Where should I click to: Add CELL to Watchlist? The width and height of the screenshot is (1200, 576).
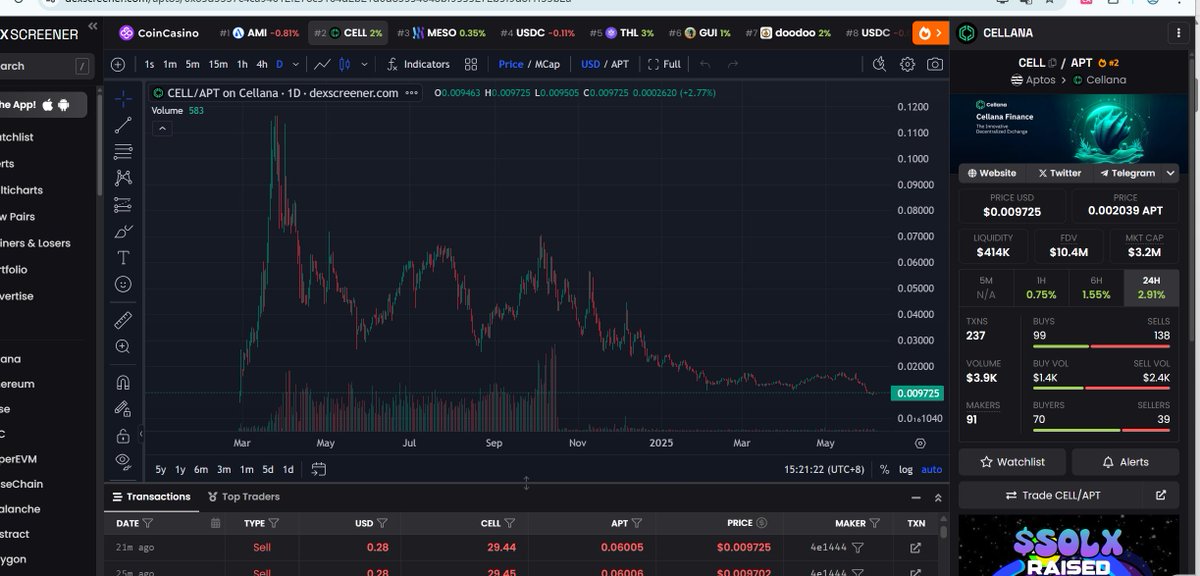pos(1012,462)
